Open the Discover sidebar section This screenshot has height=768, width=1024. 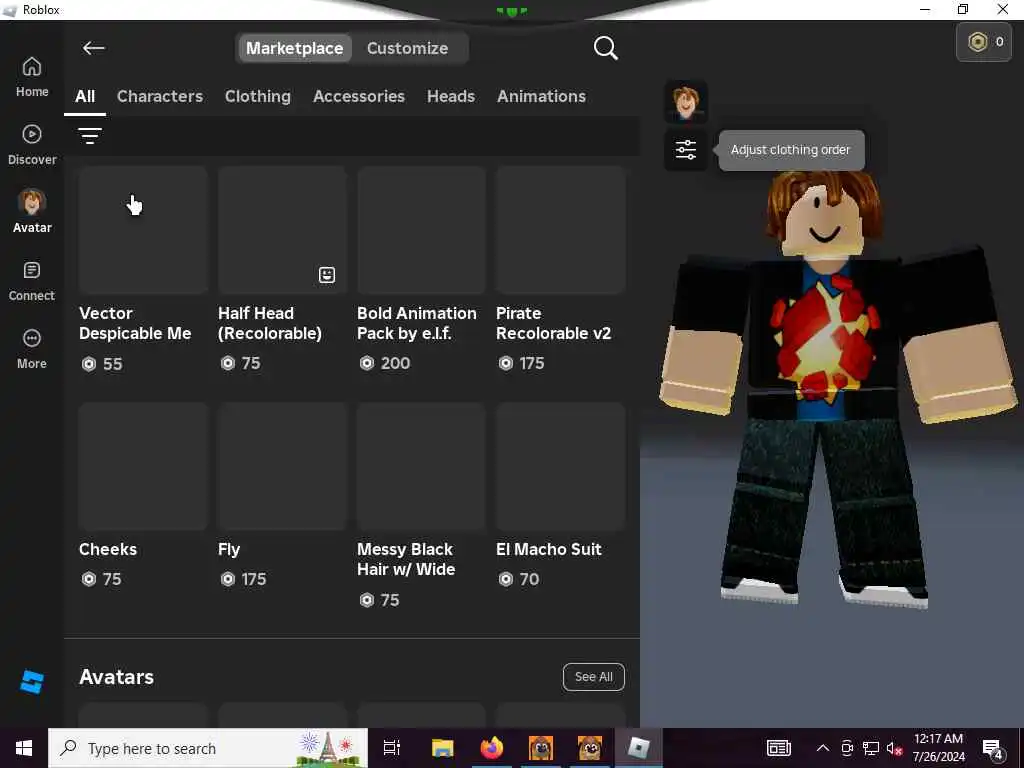click(31, 145)
